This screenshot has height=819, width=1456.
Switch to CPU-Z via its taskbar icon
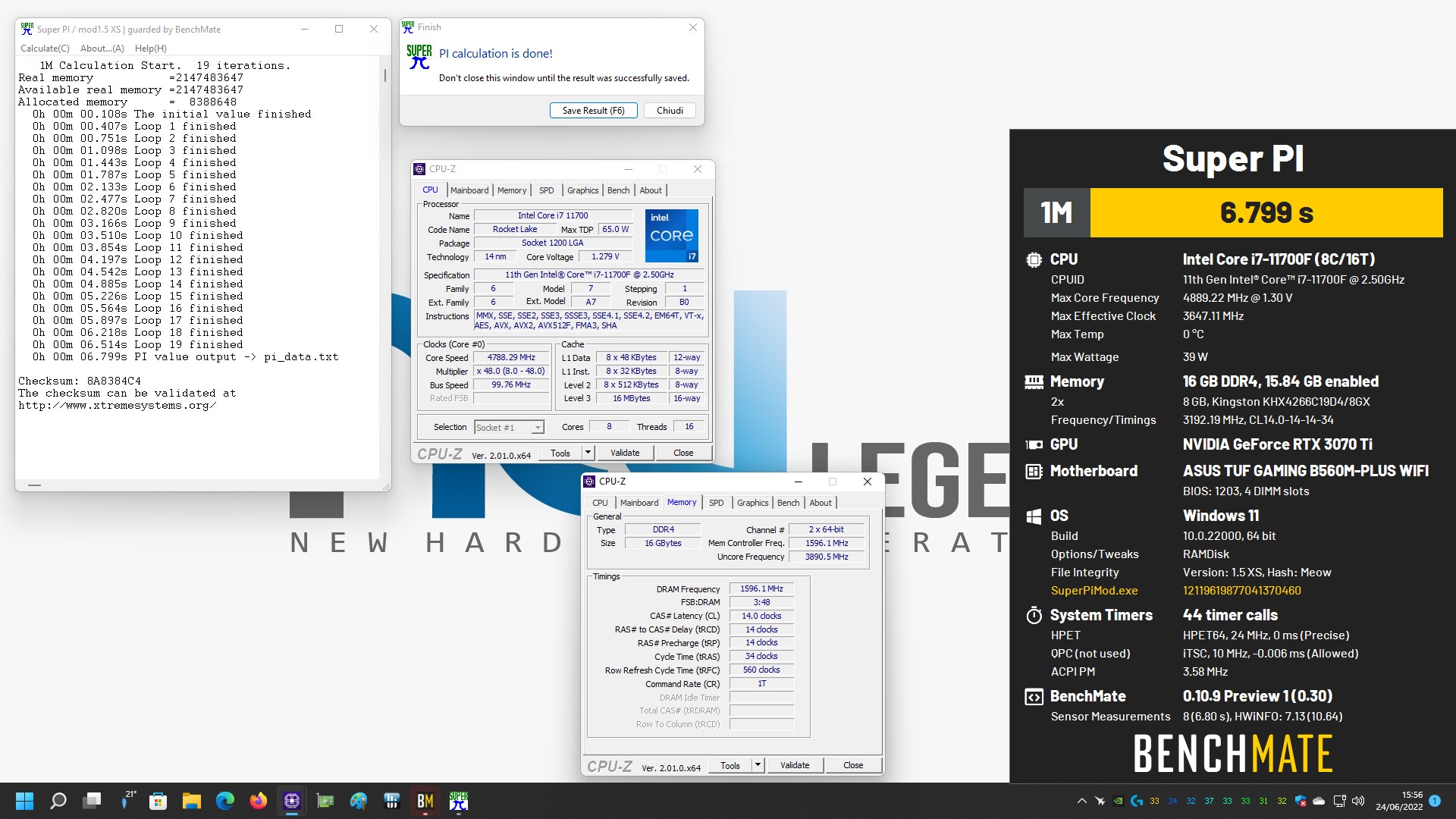[292, 801]
